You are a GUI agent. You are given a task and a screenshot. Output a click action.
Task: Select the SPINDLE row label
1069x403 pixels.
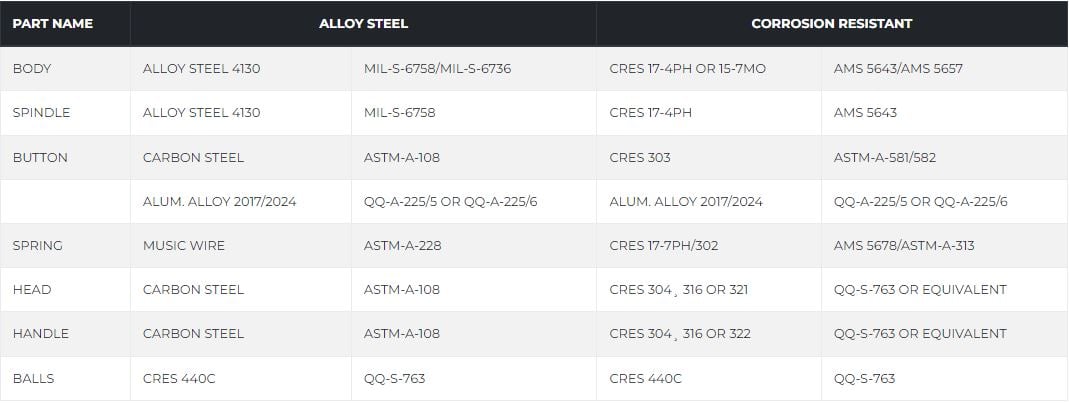coord(41,113)
